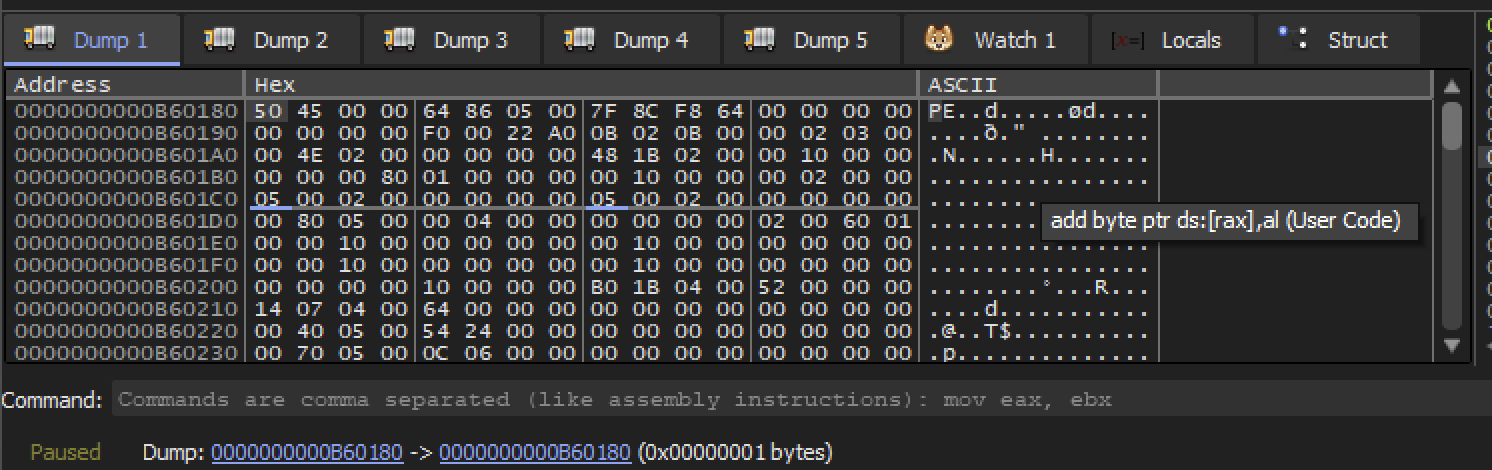Open the Dump 4 tab
The height and width of the screenshot is (470, 1492).
pyautogui.click(x=631, y=40)
